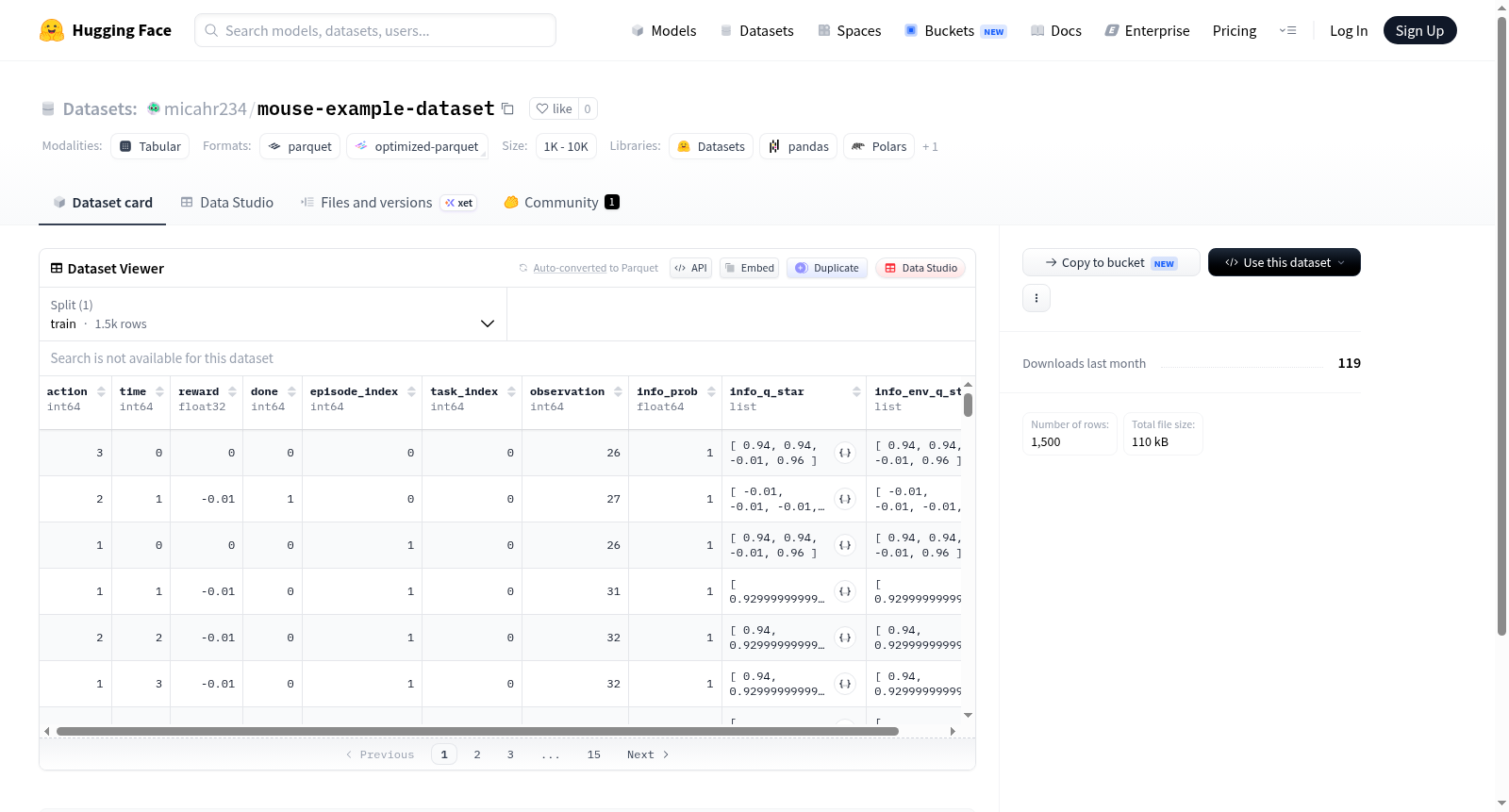Open Enterprise page
This screenshot has height=812, width=1509.
click(1147, 30)
